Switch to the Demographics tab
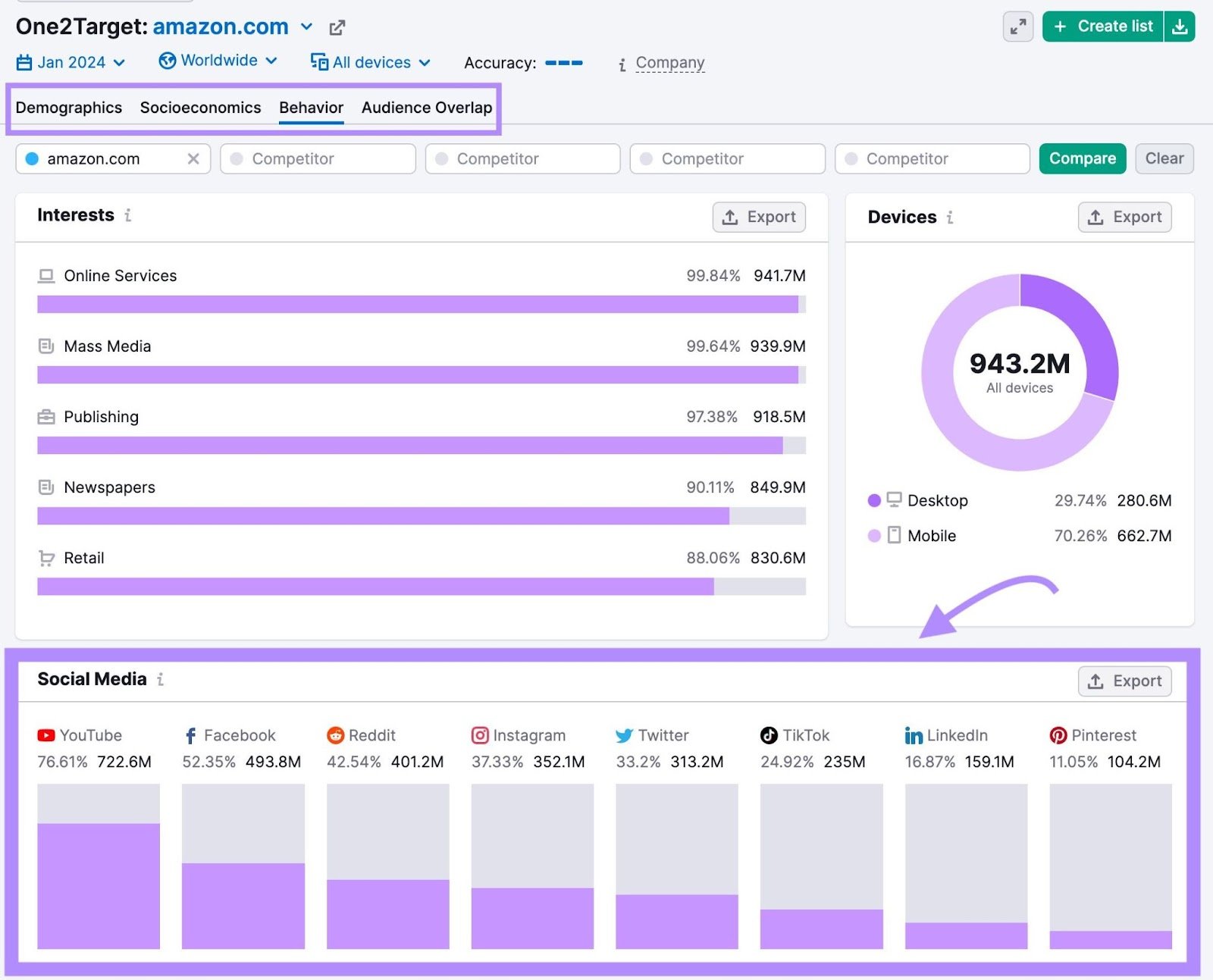 [68, 108]
